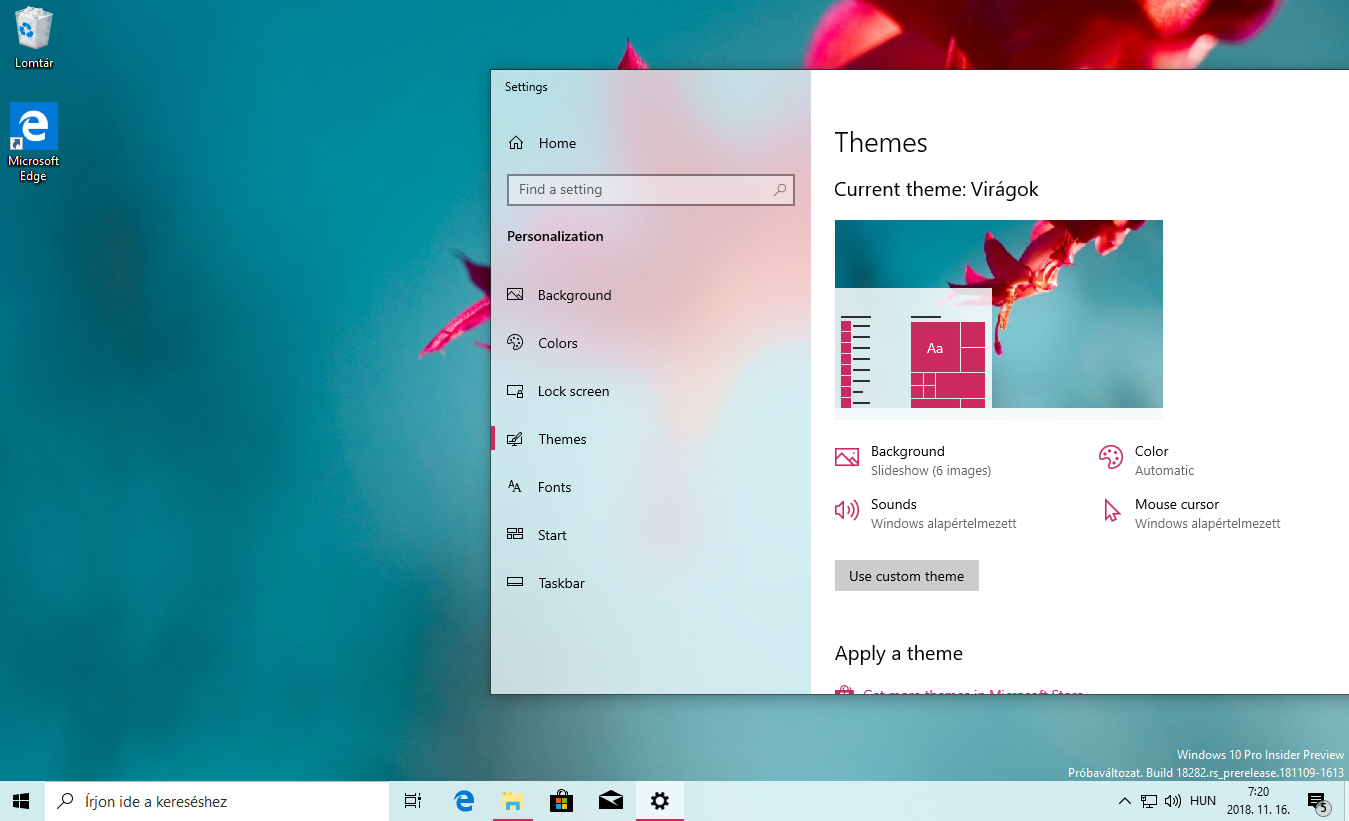Open the Fonts settings page
Image resolution: width=1349 pixels, height=821 pixels.
(554, 487)
